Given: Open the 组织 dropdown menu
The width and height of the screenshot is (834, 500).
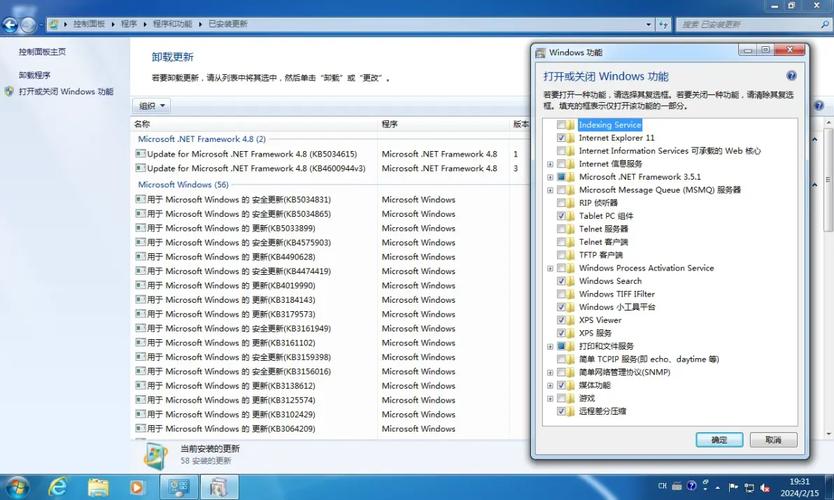Looking at the screenshot, I should pyautogui.click(x=152, y=106).
